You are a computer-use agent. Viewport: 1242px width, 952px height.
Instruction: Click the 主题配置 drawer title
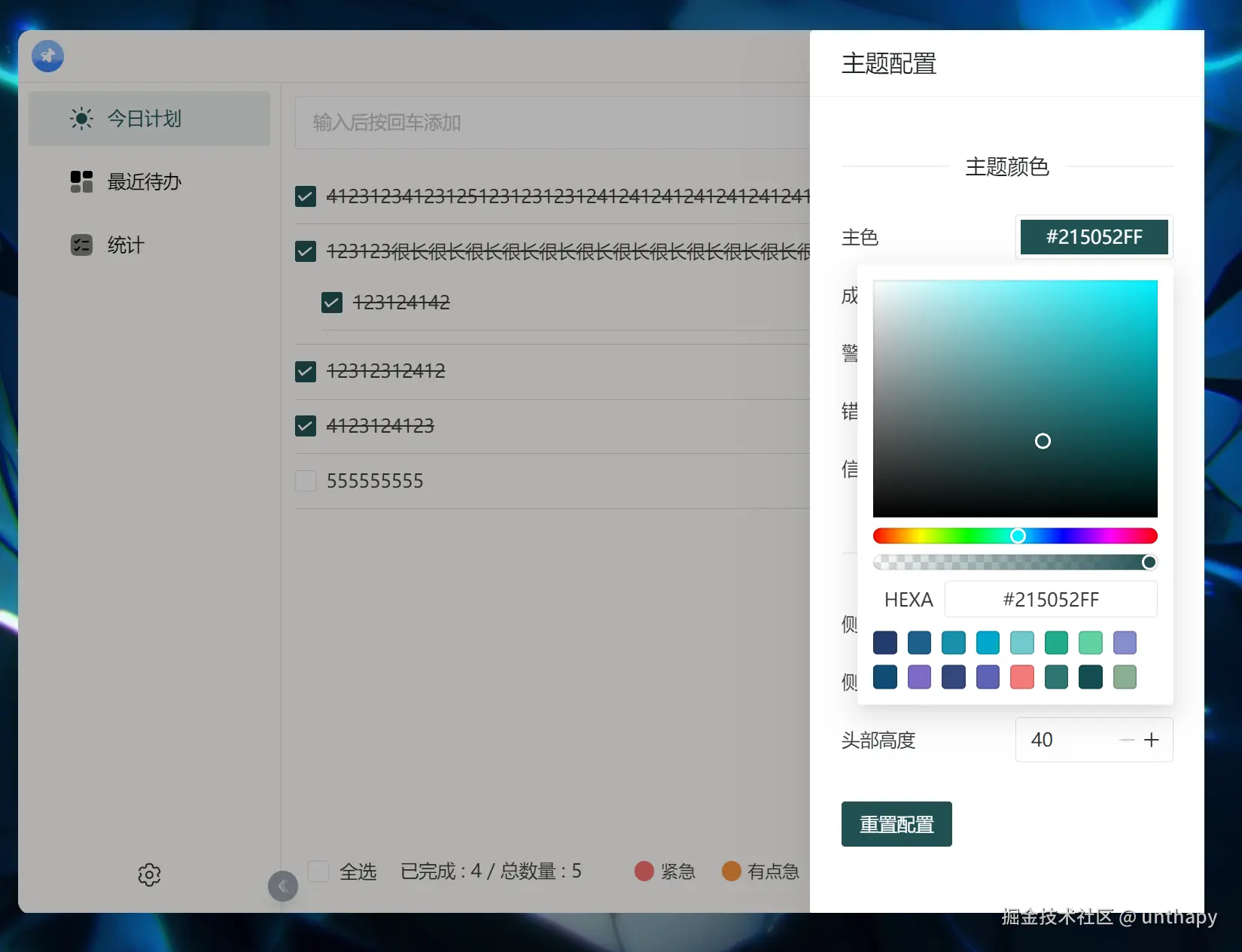click(889, 64)
